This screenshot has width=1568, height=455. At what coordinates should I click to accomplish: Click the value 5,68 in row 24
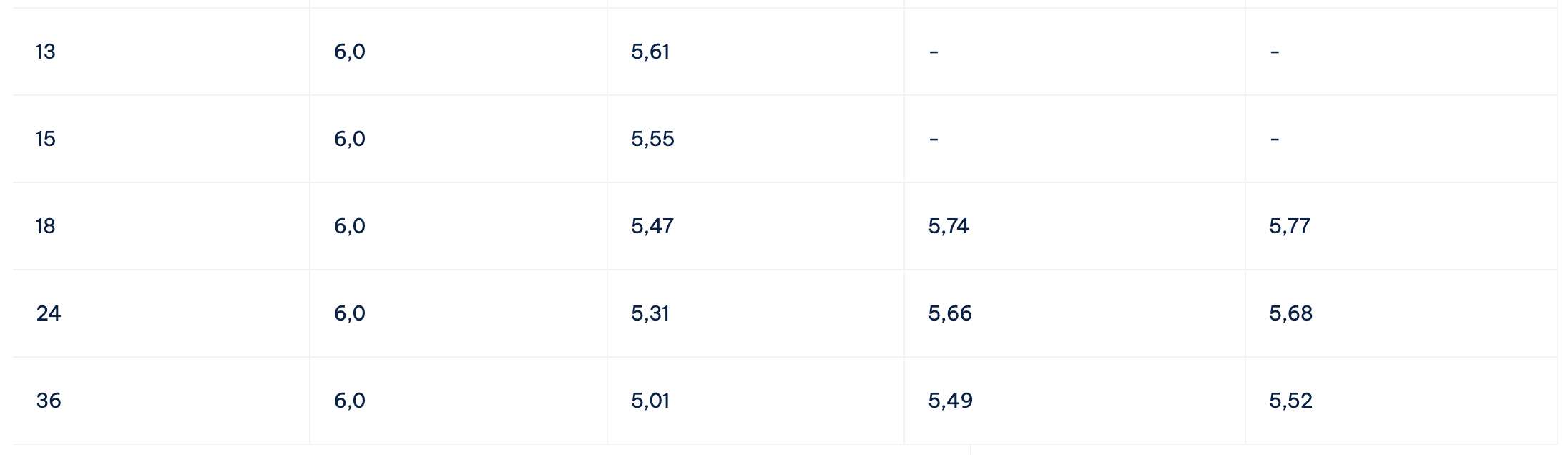point(1291,313)
